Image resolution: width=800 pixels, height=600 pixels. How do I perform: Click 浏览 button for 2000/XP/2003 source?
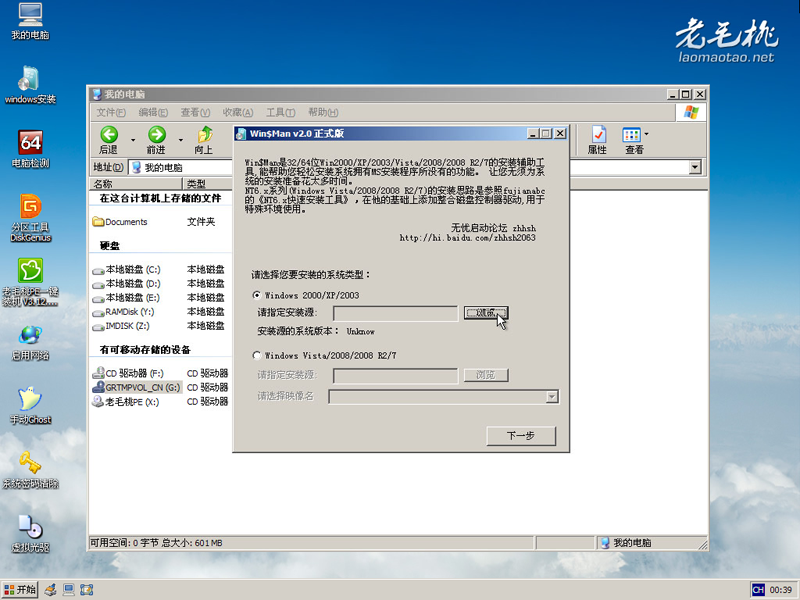click(x=486, y=313)
